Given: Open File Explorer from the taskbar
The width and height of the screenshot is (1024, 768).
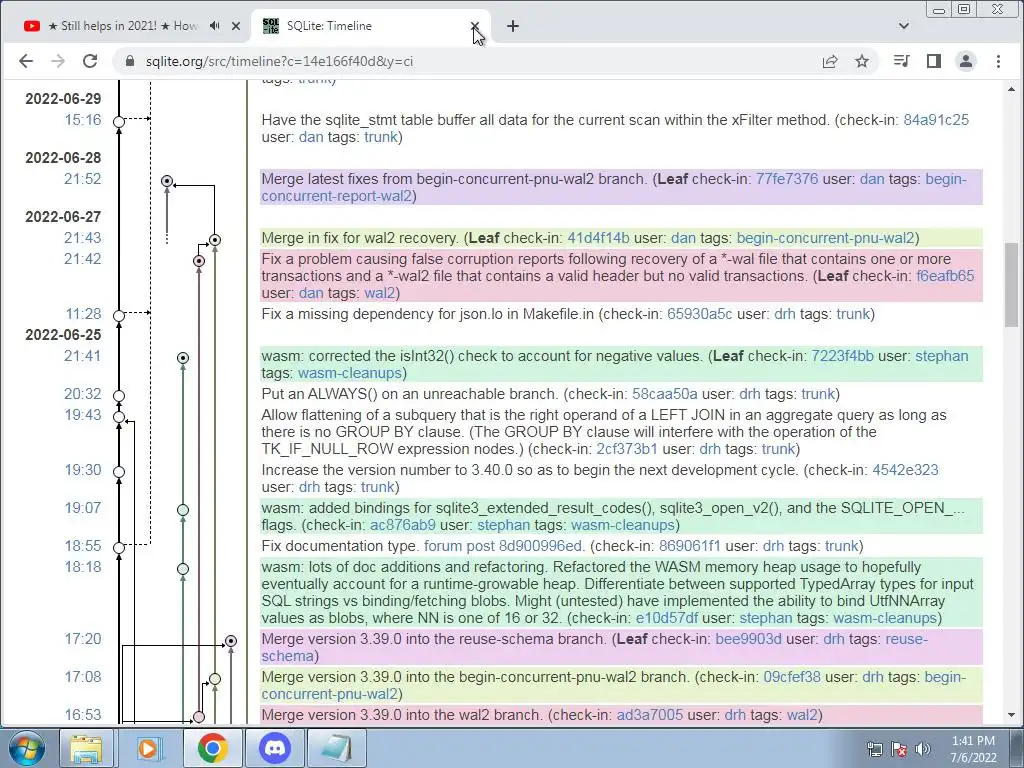Looking at the screenshot, I should point(86,748).
